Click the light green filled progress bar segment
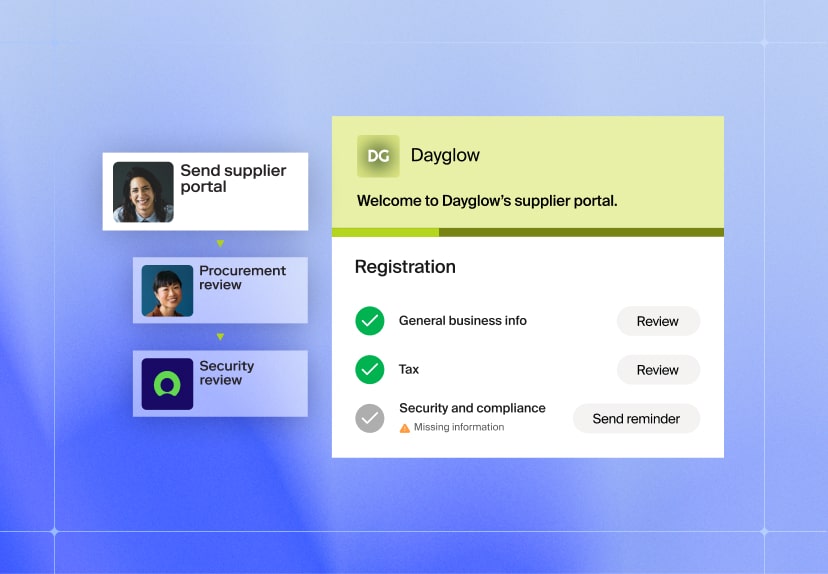Viewport: 828px width, 574px height. 385,232
